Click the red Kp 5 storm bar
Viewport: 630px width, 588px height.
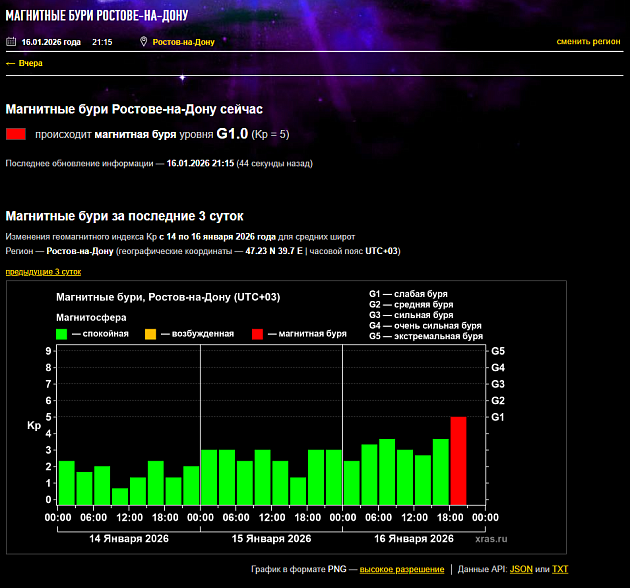pos(458,461)
